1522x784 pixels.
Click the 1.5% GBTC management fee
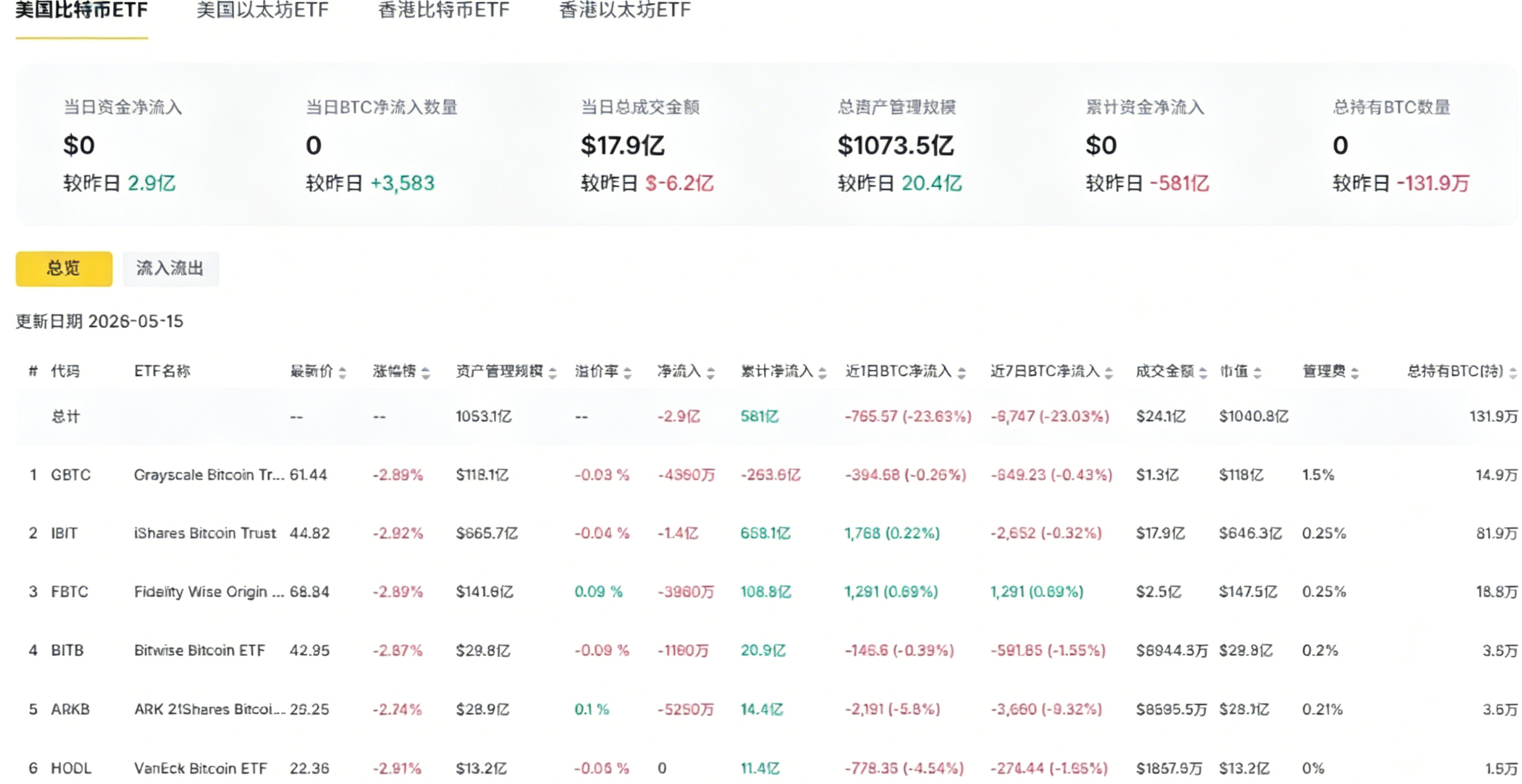pos(1318,475)
